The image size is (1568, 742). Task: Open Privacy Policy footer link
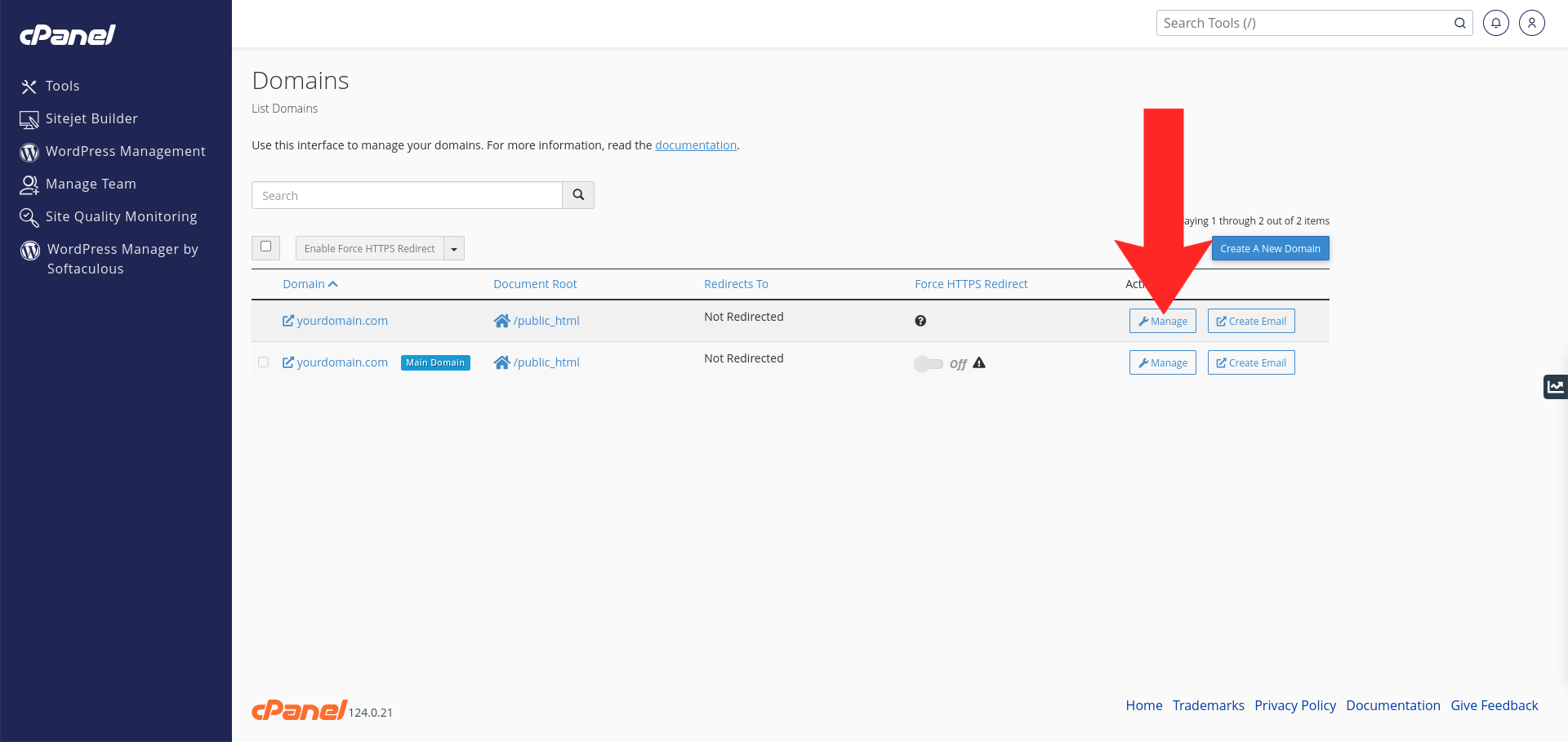[x=1295, y=705]
